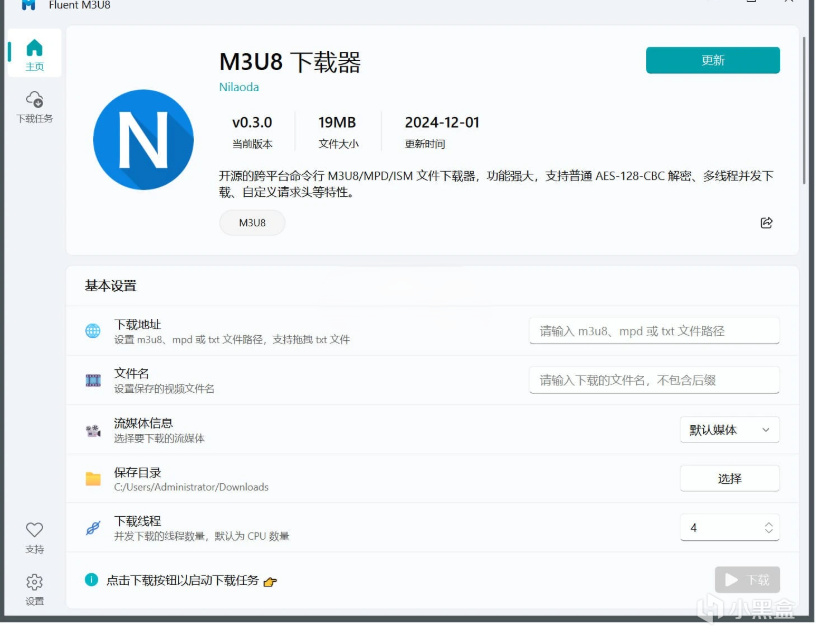Click the 更新 update button

click(x=712, y=60)
